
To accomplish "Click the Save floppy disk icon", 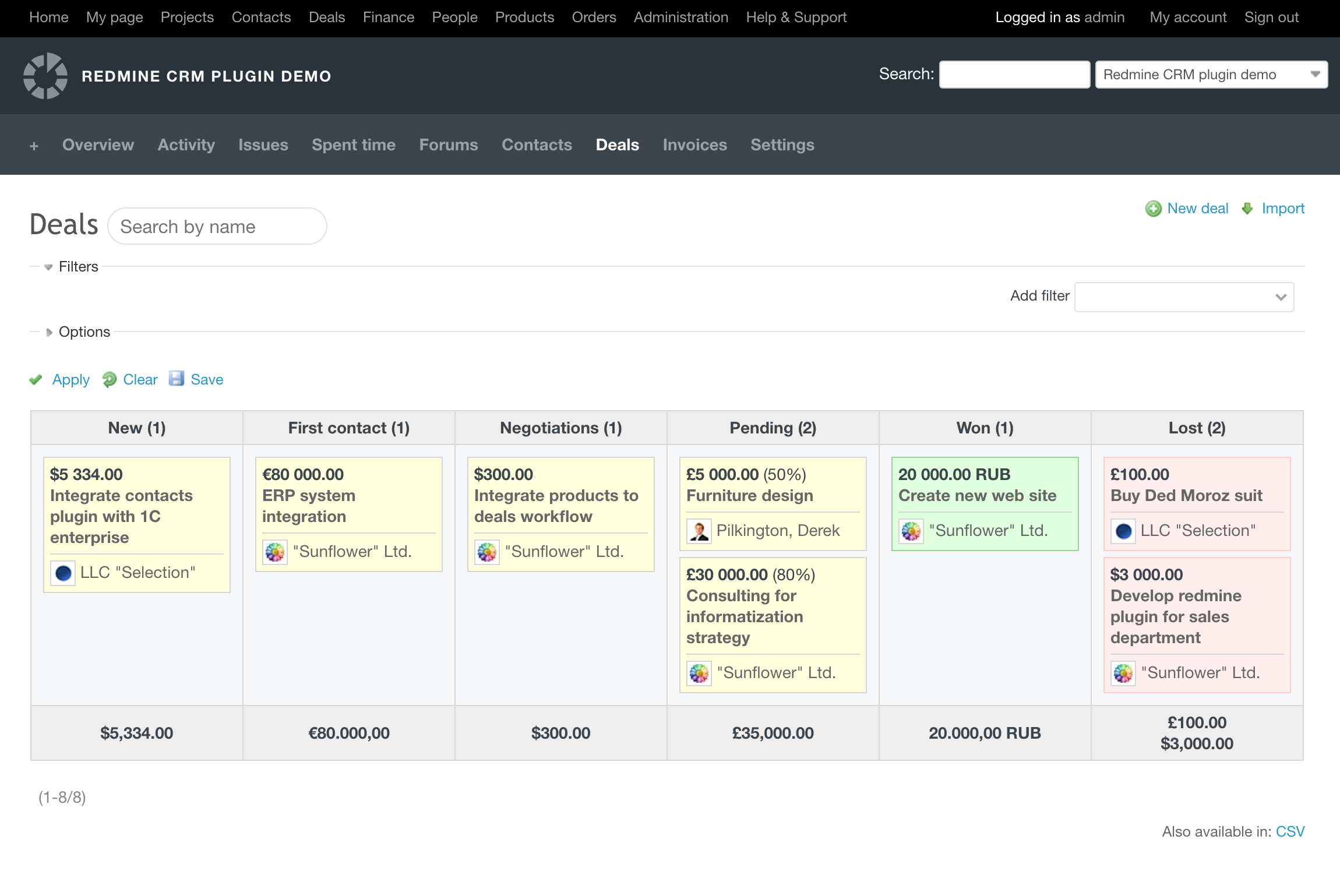I will click(x=176, y=379).
